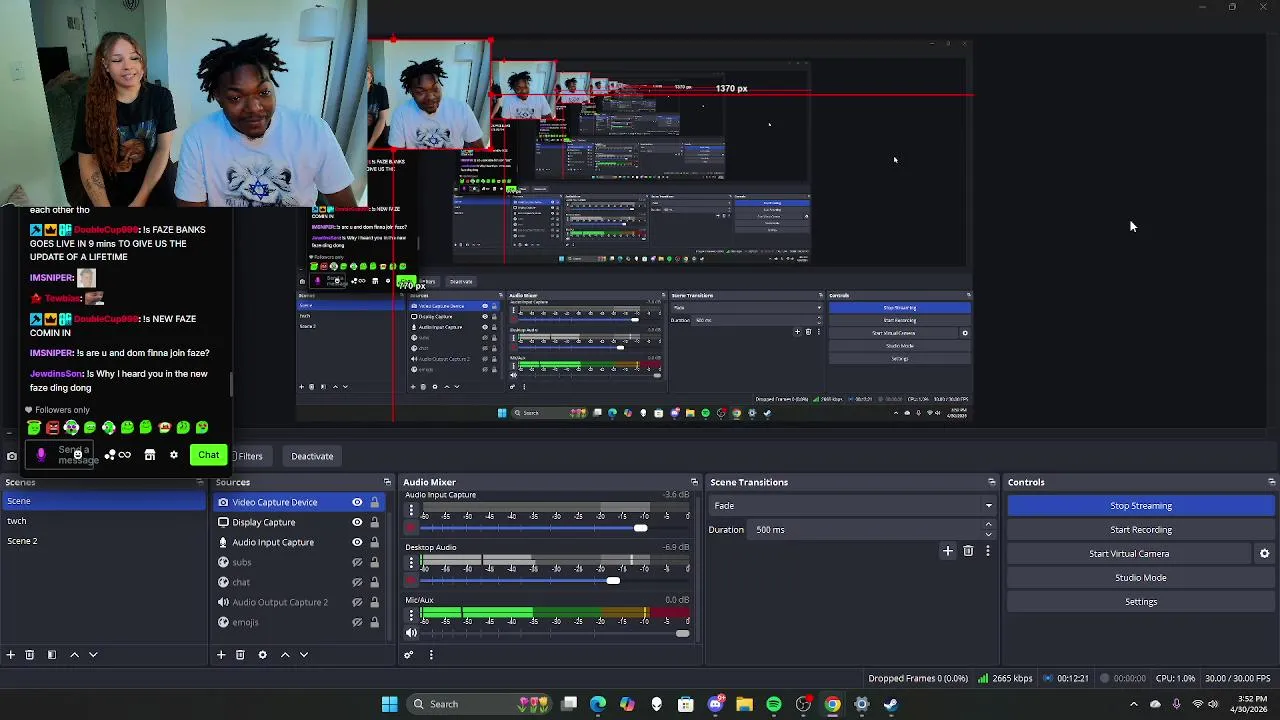Hide the Video Capture Device source
The height and width of the screenshot is (720, 1280).
pos(357,502)
